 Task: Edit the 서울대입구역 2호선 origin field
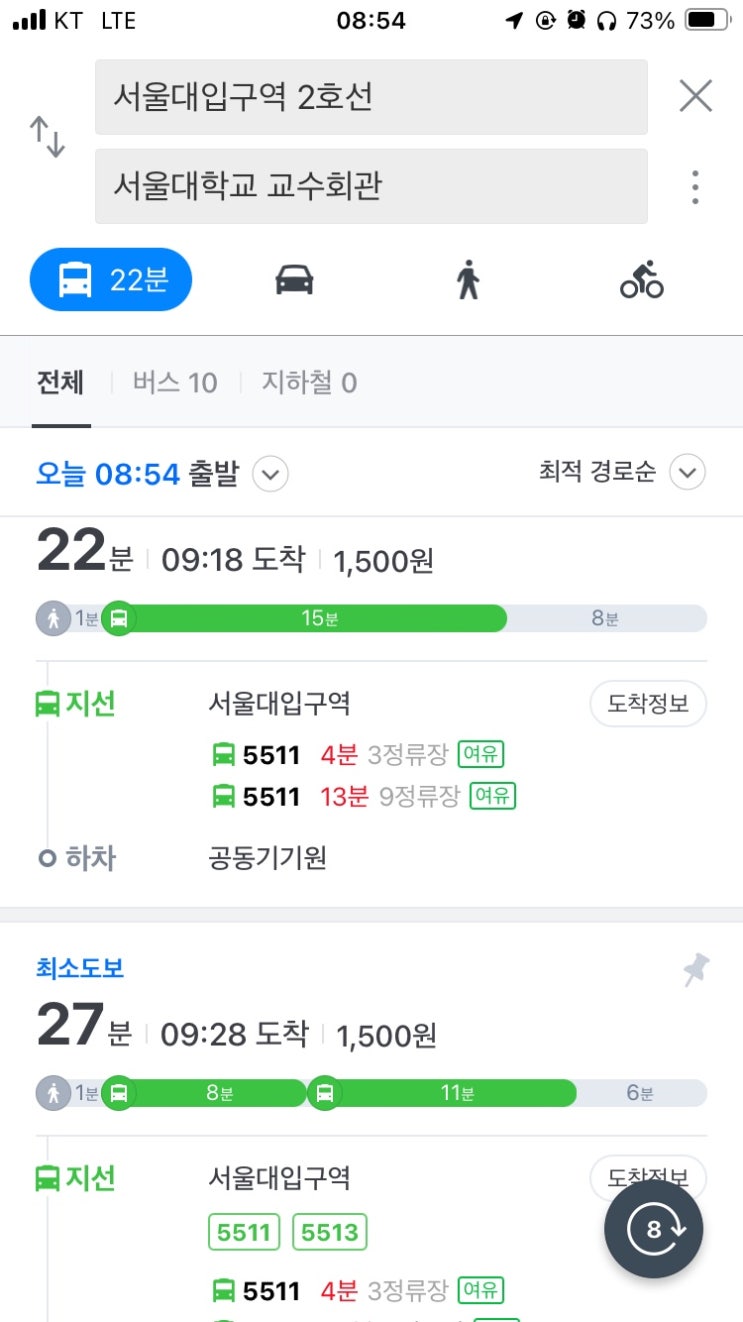[371, 97]
